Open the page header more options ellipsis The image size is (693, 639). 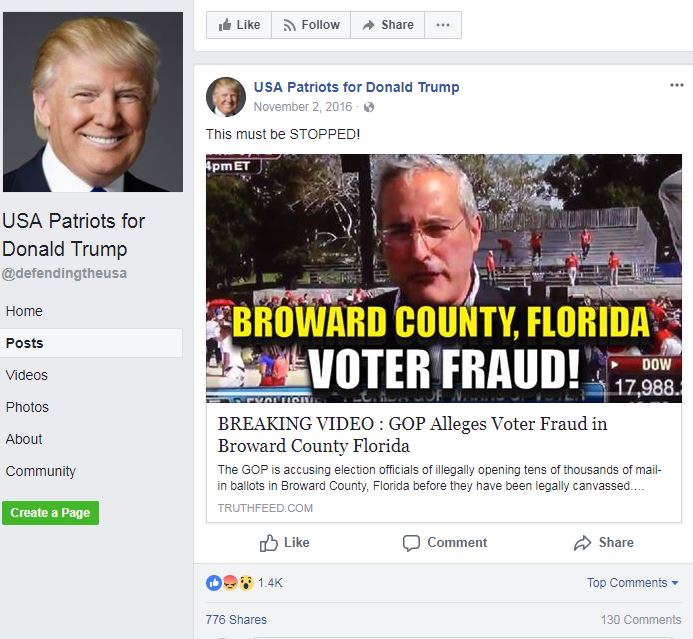pyautogui.click(x=443, y=25)
